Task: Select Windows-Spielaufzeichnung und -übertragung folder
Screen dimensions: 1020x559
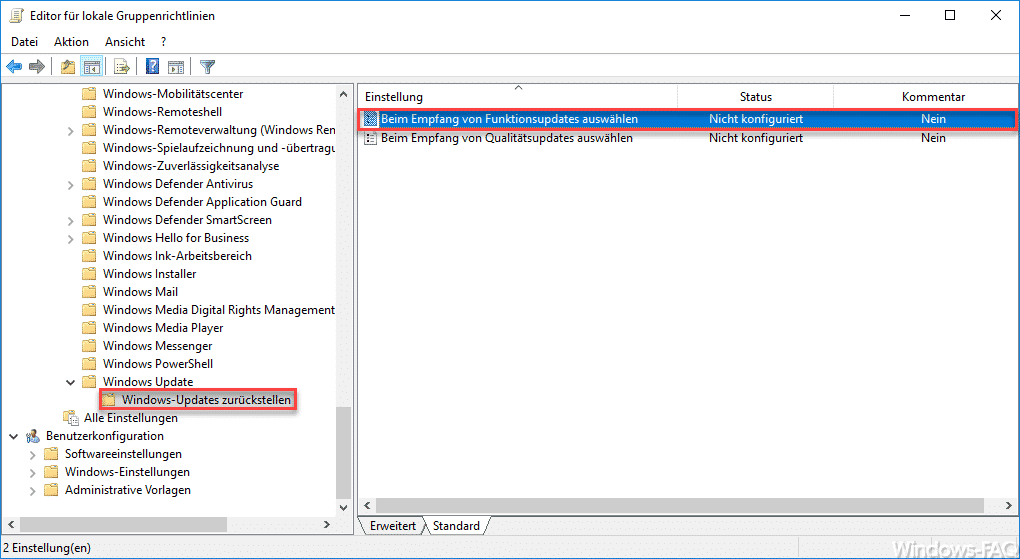Action: click(x=219, y=148)
